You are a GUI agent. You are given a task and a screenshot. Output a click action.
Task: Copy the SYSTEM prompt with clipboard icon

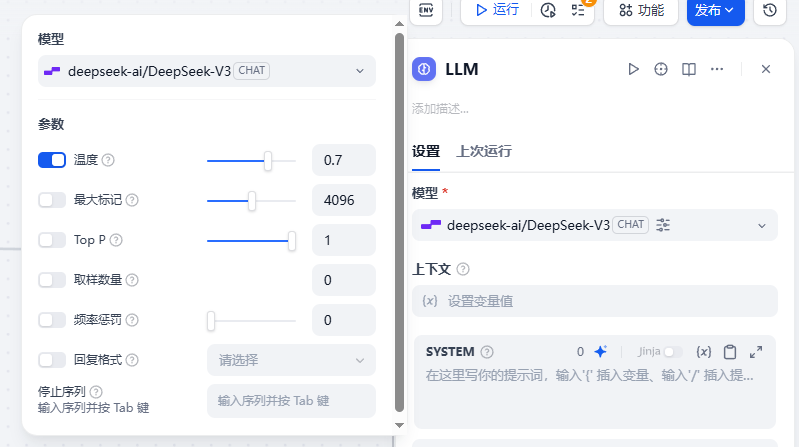tap(730, 352)
